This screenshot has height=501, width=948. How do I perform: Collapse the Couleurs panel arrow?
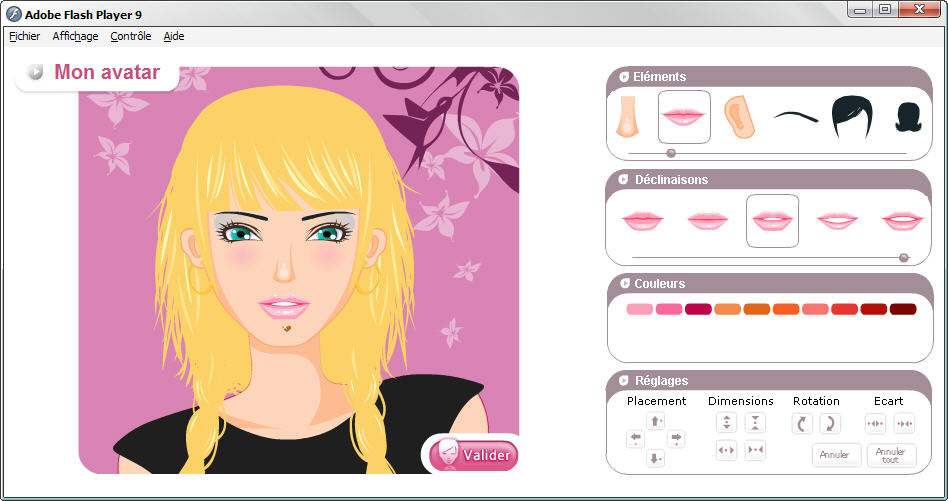[625, 283]
